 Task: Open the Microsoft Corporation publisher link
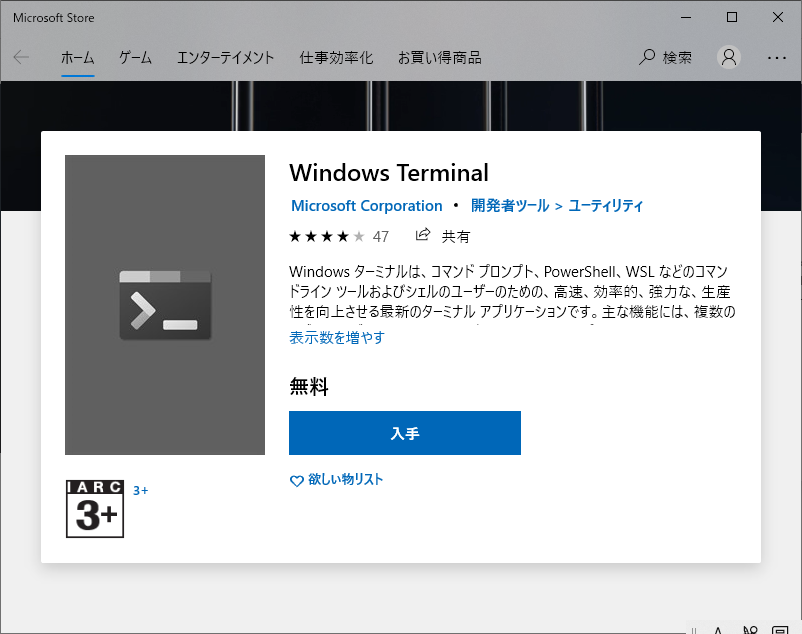[x=366, y=205]
